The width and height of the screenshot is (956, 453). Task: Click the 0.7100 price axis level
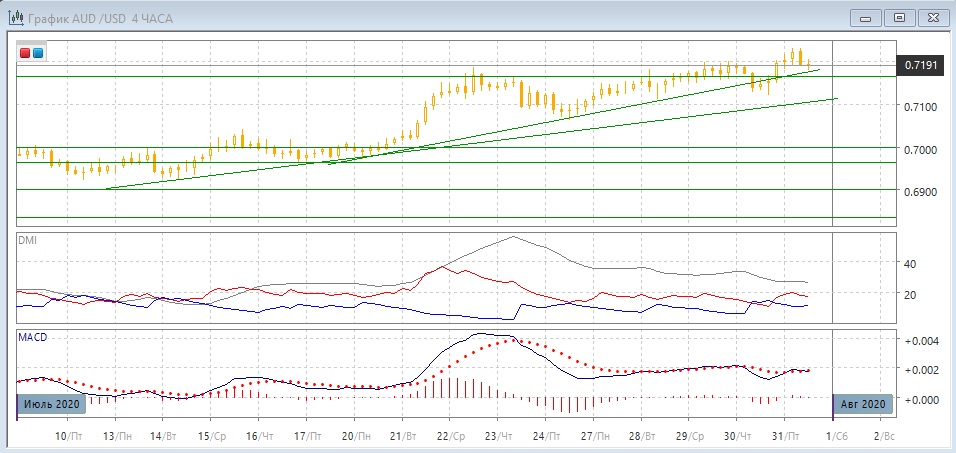coord(920,106)
